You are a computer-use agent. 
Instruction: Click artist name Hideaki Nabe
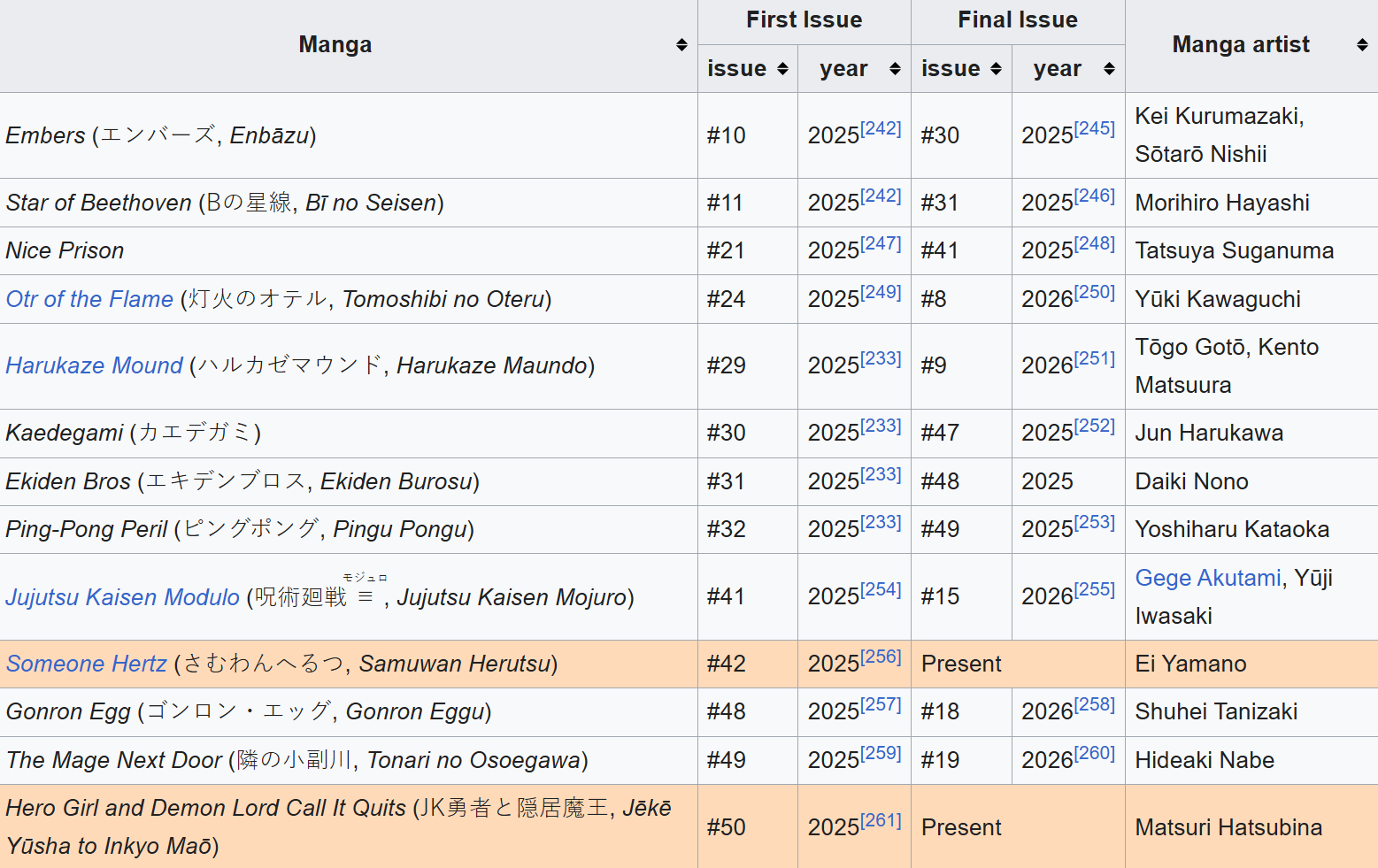[x=1205, y=760]
